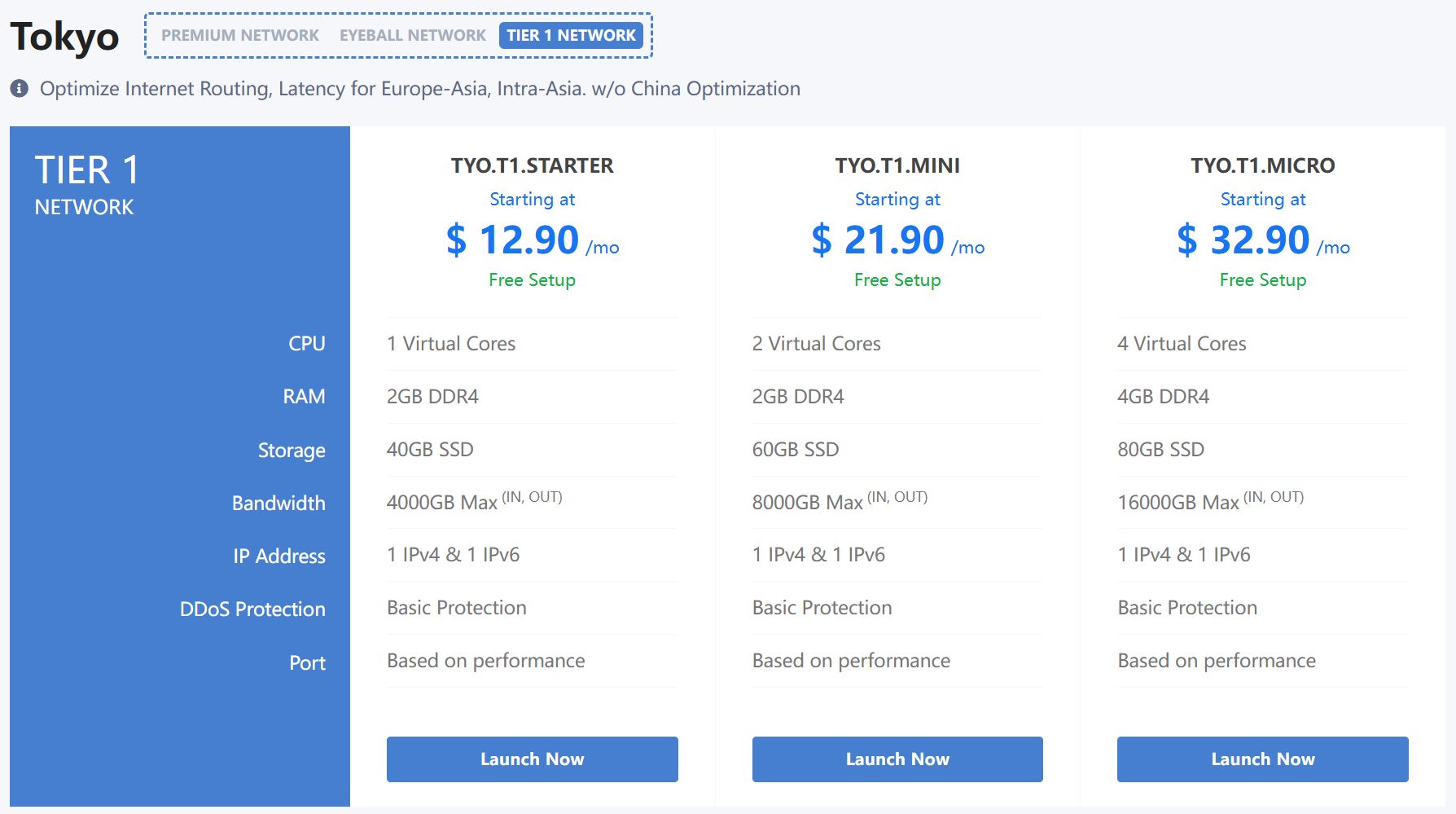Click the TIER 1 NETWORK sidebar heading
The height and width of the screenshot is (814, 1456).
[87, 185]
